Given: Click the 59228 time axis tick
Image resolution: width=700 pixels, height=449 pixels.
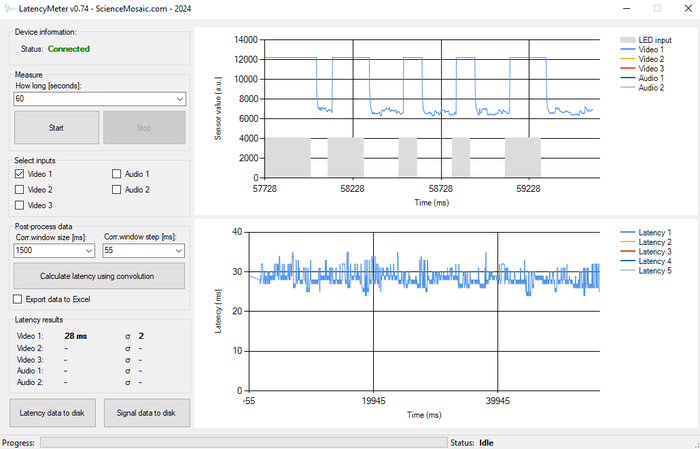Looking at the screenshot, I should (x=529, y=189).
